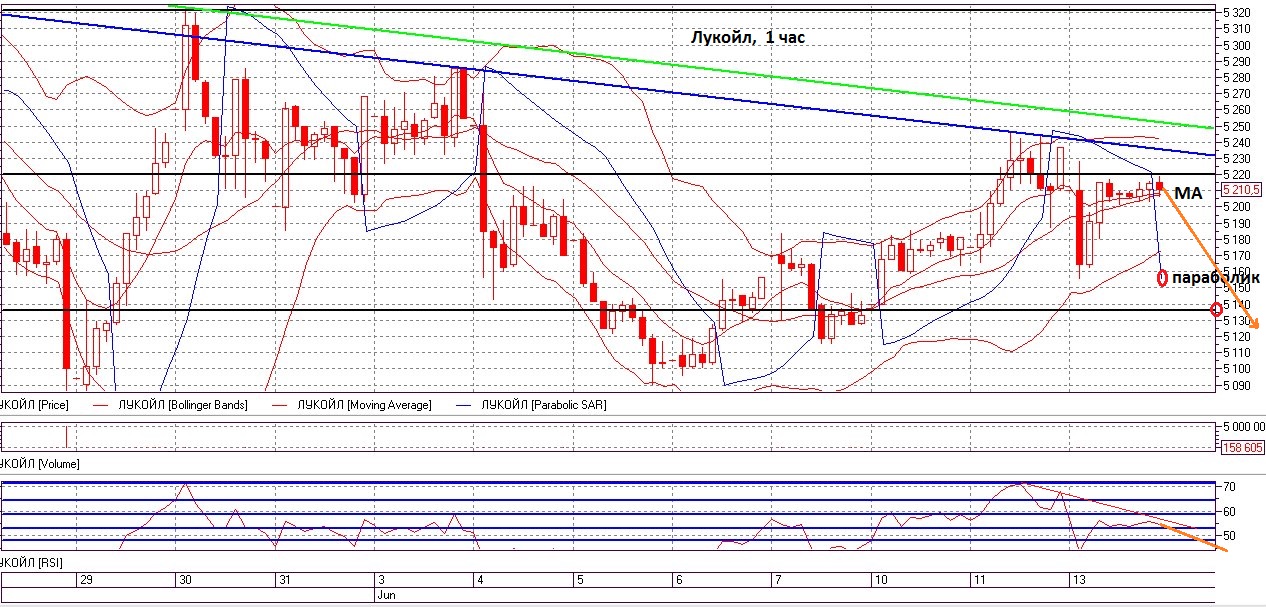This screenshot has height=607, width=1266.
Task: Click the 5 120 price axis label
Action: point(1237,336)
